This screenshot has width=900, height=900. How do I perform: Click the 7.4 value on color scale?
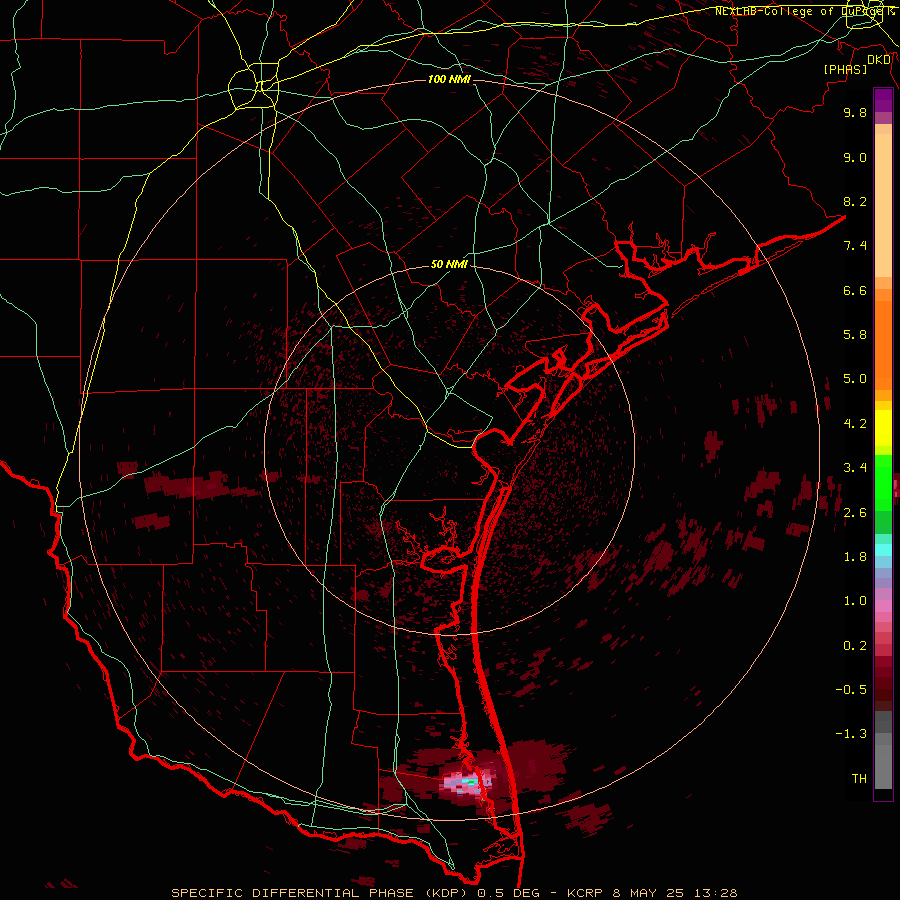[855, 246]
